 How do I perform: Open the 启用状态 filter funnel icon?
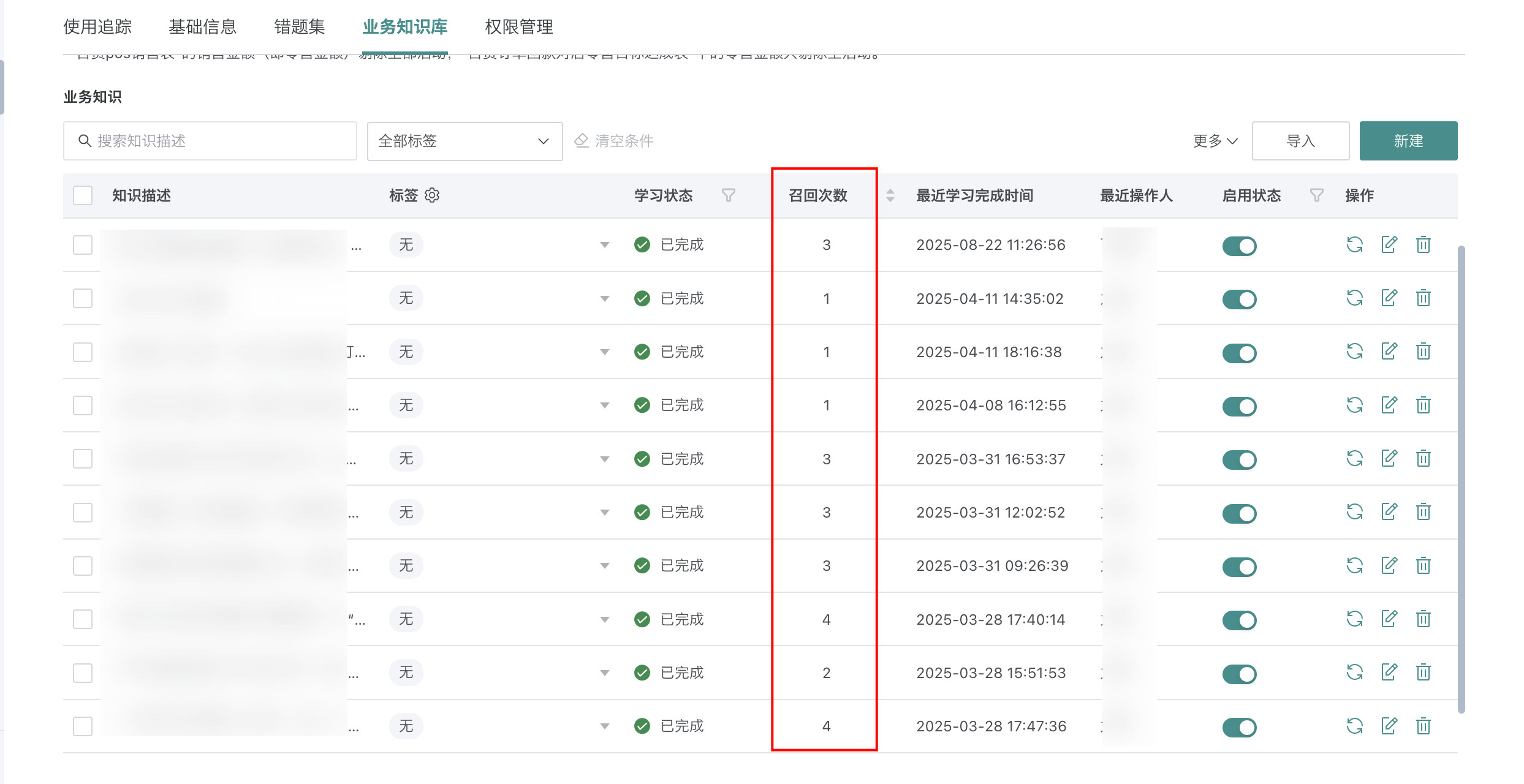(1316, 195)
